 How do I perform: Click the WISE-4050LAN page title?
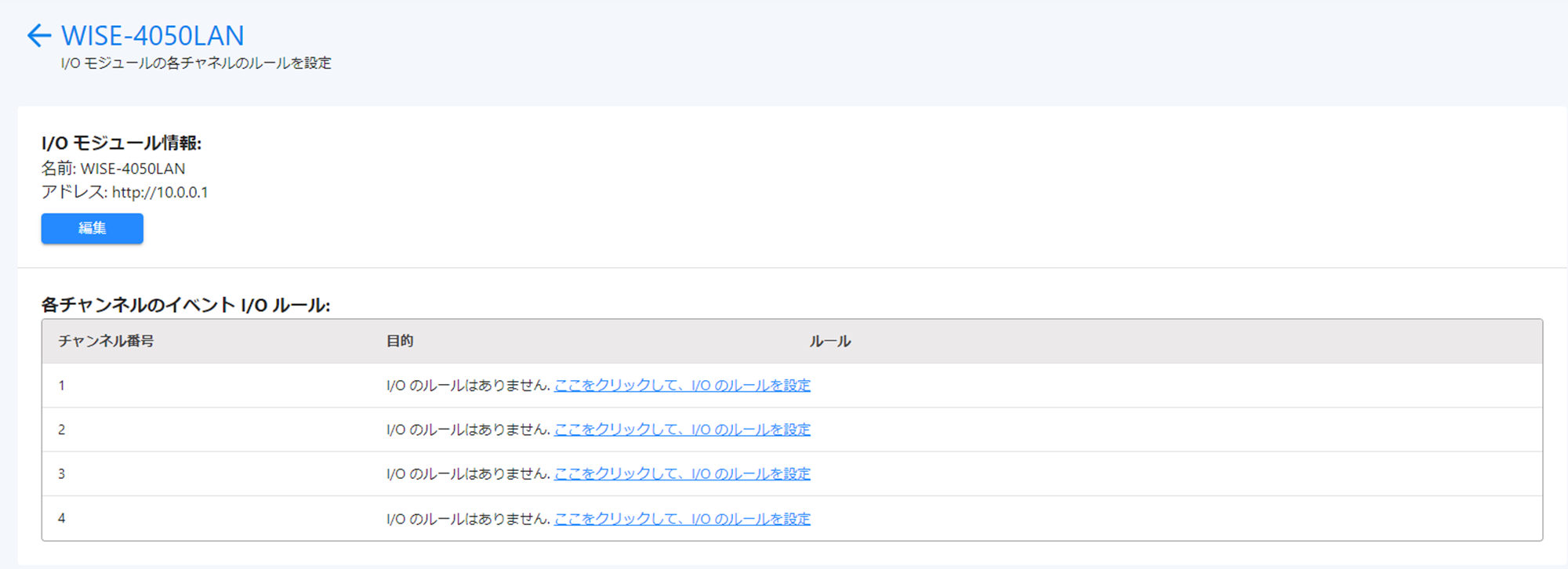[153, 35]
